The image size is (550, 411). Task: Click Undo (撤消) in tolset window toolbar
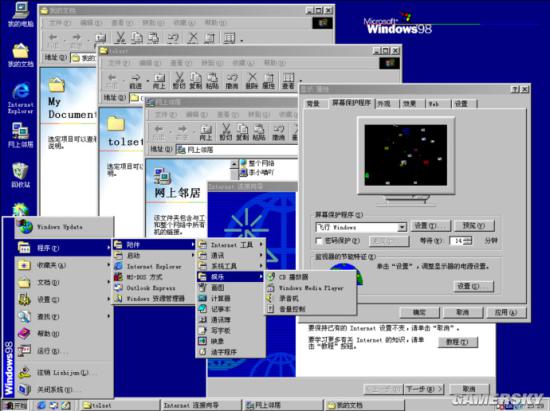(x=232, y=81)
